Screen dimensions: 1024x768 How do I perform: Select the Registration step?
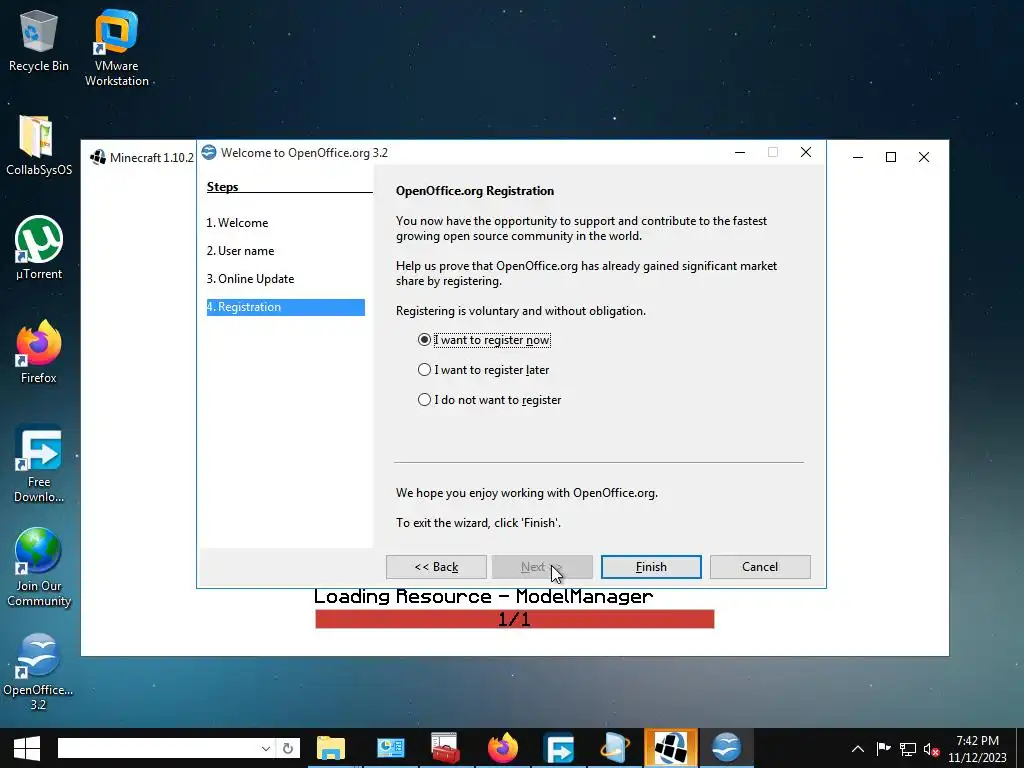coord(285,308)
